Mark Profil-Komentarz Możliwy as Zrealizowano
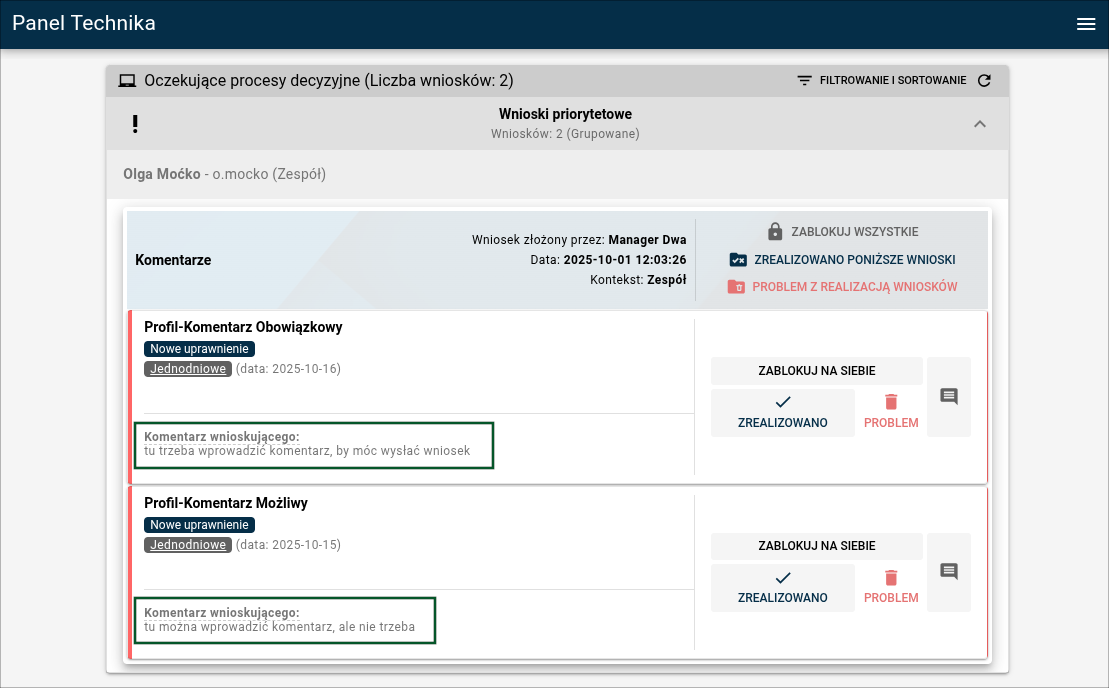 782,588
